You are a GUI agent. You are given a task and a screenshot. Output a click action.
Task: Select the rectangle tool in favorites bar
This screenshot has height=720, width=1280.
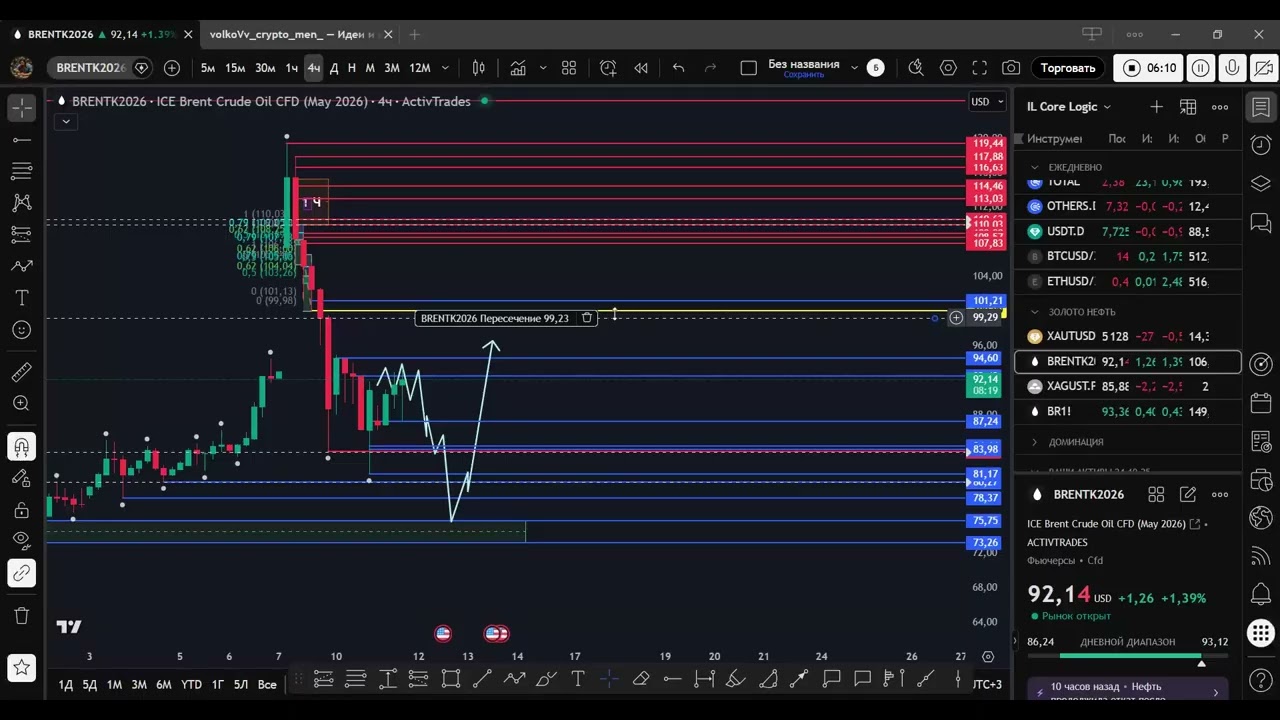click(x=450, y=679)
